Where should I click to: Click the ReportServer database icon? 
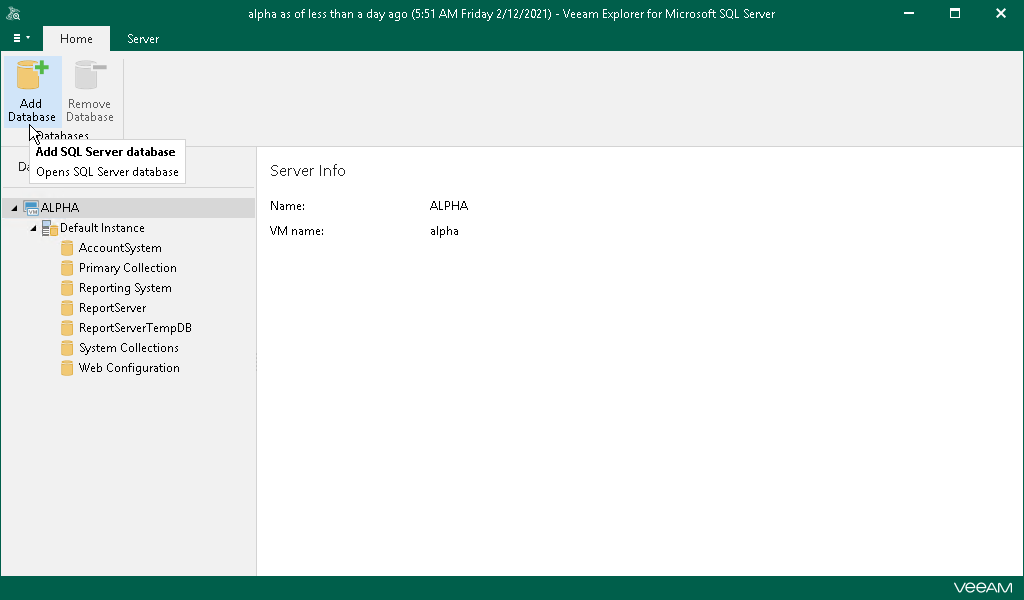pyautogui.click(x=67, y=308)
